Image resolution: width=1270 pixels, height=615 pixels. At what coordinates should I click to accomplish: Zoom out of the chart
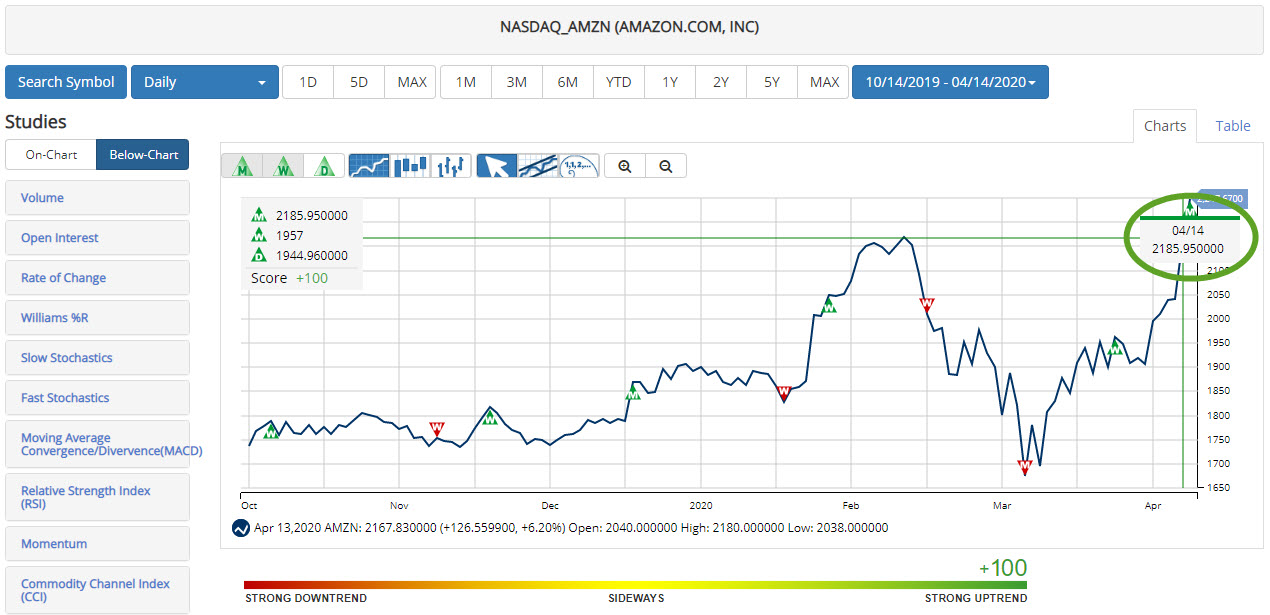[666, 167]
